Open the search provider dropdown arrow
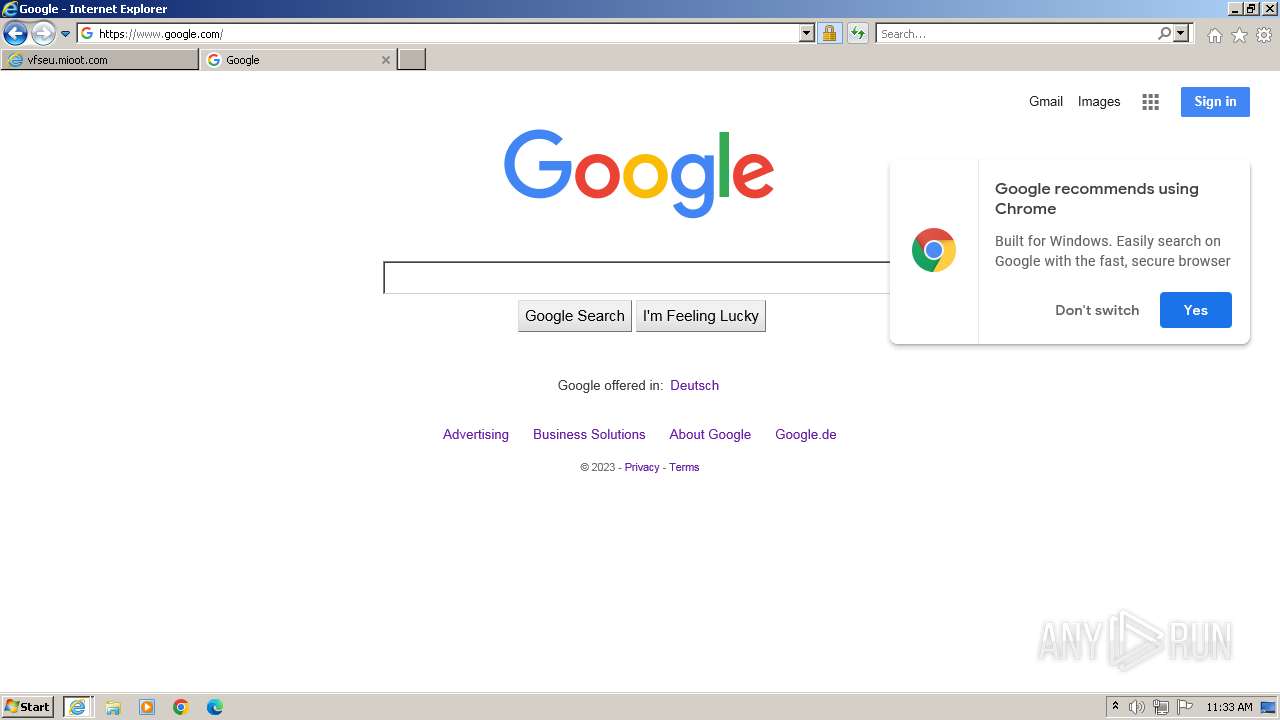Image resolution: width=1280 pixels, height=720 pixels. tap(1181, 33)
